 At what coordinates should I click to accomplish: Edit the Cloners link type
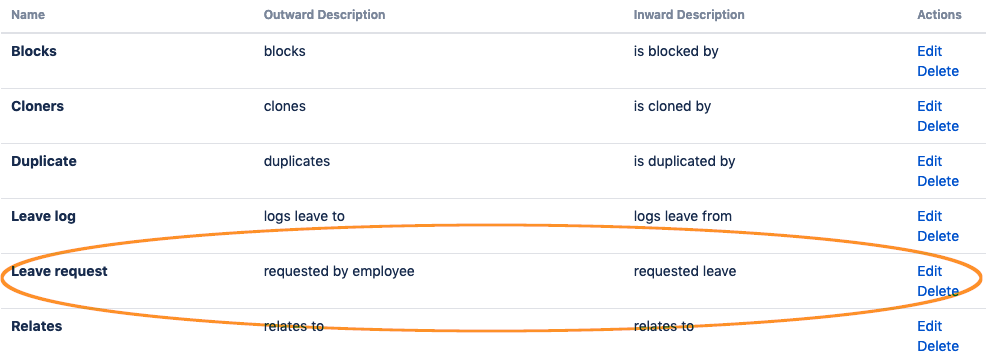tap(929, 106)
